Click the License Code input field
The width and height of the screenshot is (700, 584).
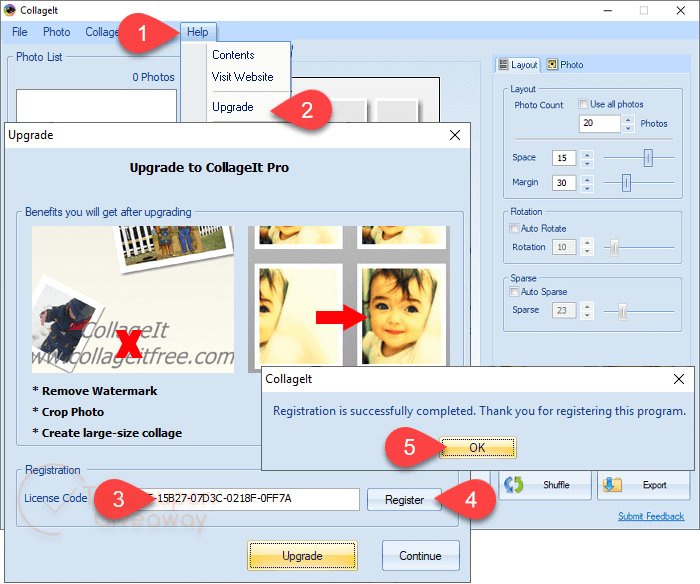tap(249, 499)
